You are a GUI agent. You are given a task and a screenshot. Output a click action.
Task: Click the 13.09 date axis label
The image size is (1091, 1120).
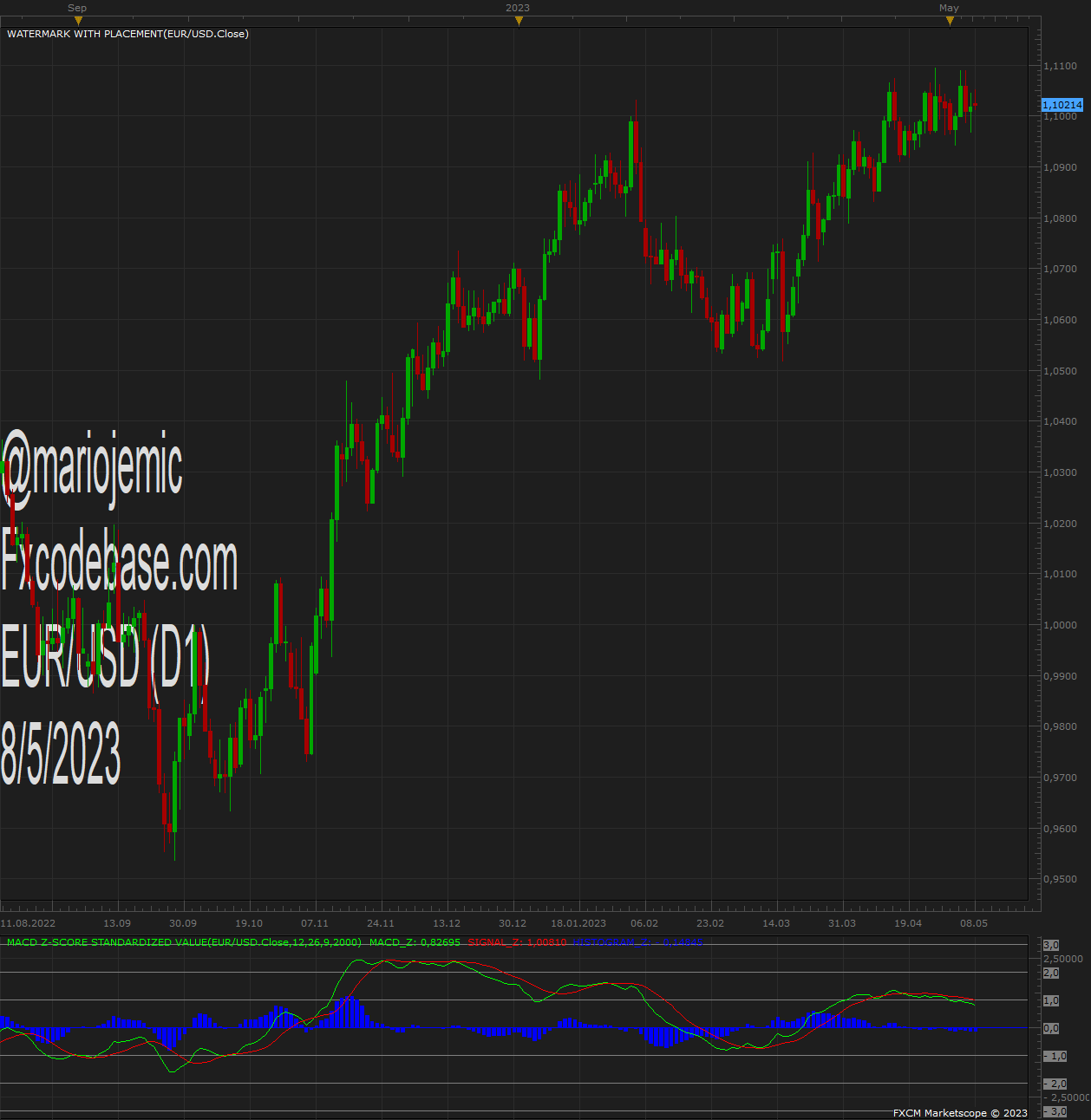click(x=117, y=923)
